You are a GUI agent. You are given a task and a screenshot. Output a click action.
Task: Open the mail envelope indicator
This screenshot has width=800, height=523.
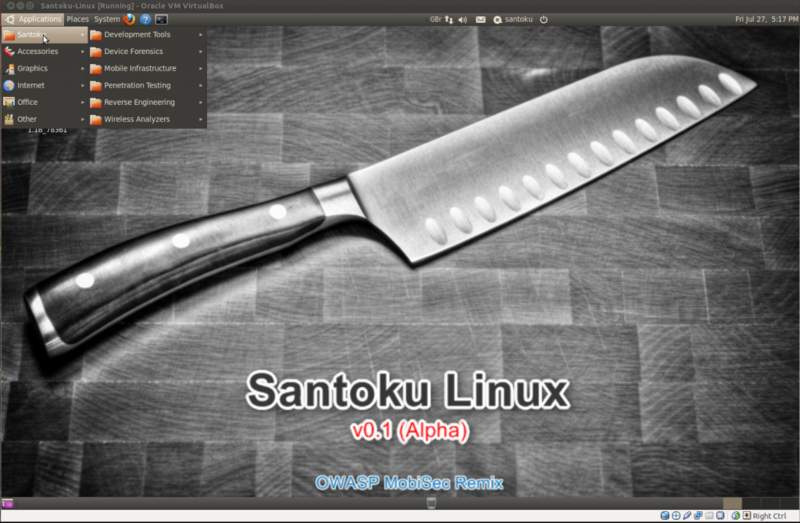[x=481, y=19]
